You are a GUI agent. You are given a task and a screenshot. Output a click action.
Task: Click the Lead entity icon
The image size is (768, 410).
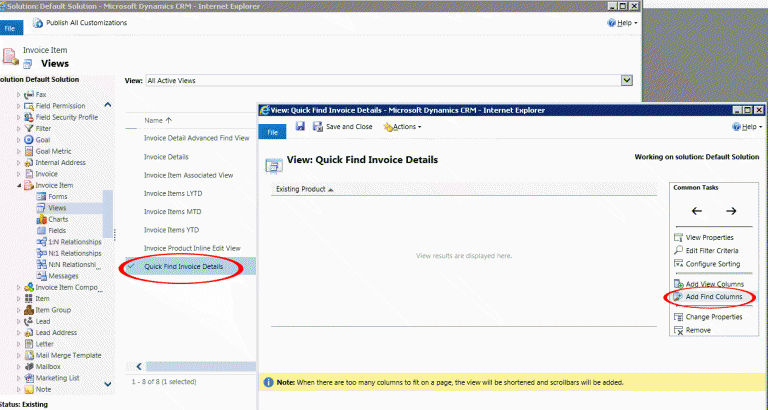click(29, 321)
